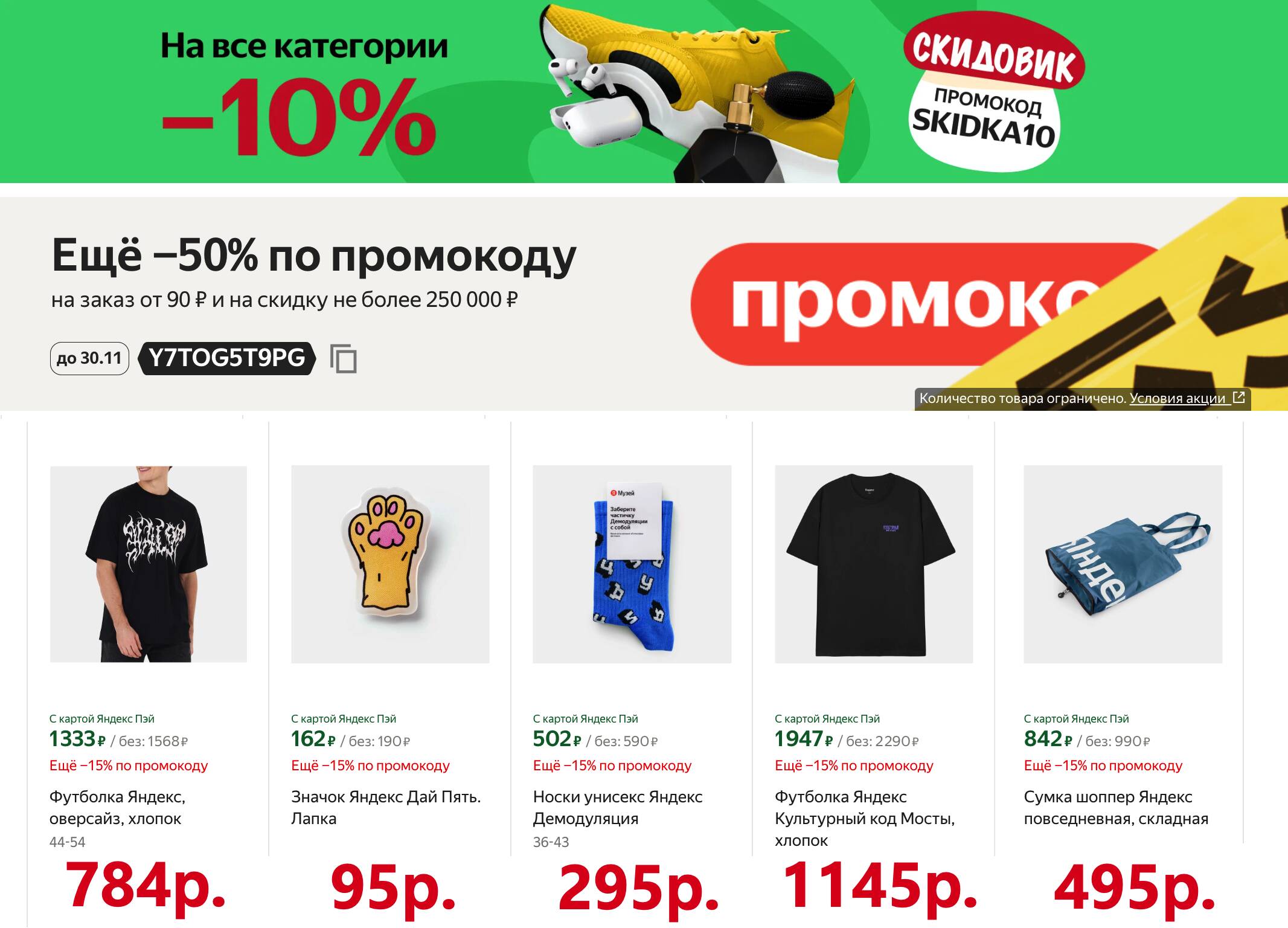Open the Футболка Яндекс, оверсайз, хлопок title

pos(117,808)
